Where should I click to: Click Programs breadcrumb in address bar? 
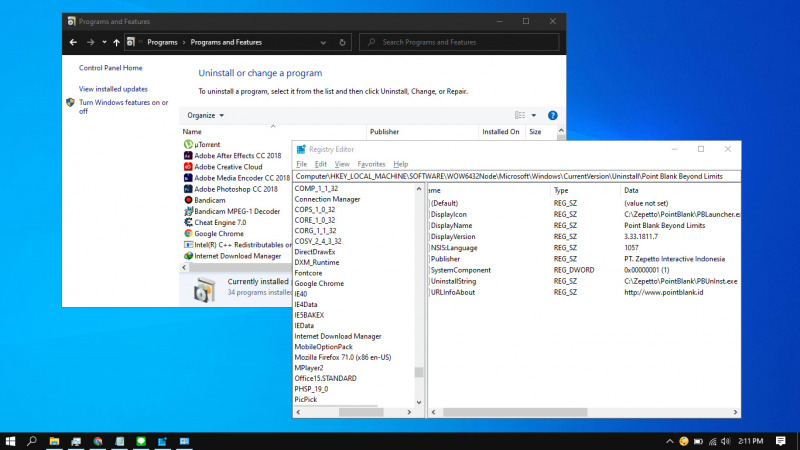point(162,42)
